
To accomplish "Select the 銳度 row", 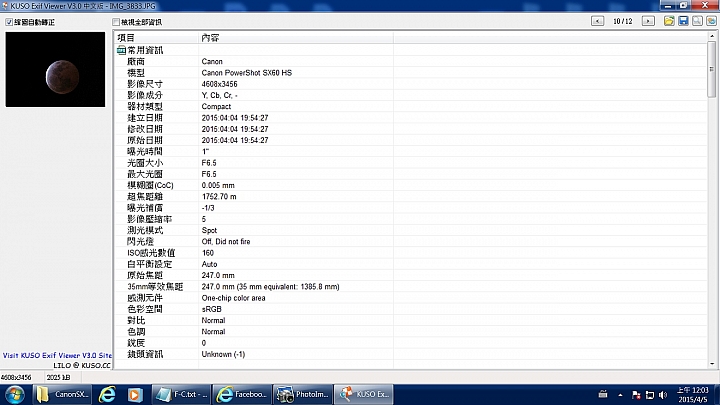I will (411, 343).
